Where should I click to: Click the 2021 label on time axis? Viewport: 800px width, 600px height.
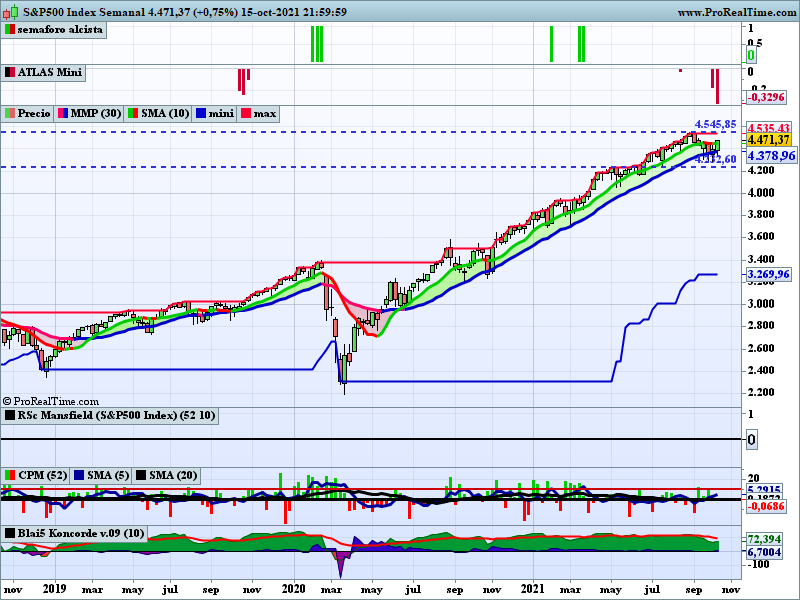tap(533, 589)
